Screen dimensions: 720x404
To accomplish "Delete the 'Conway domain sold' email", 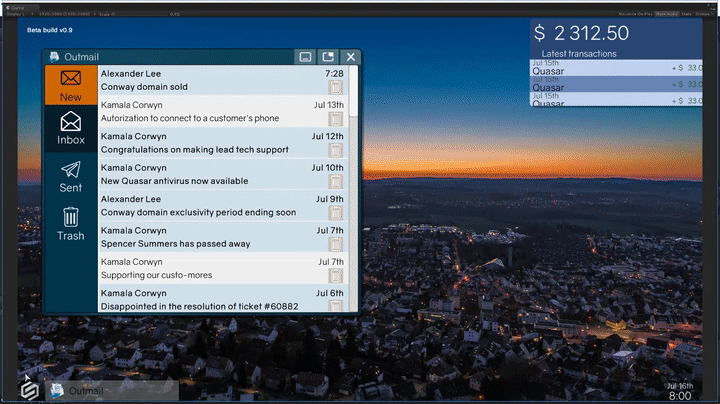I will [336, 88].
